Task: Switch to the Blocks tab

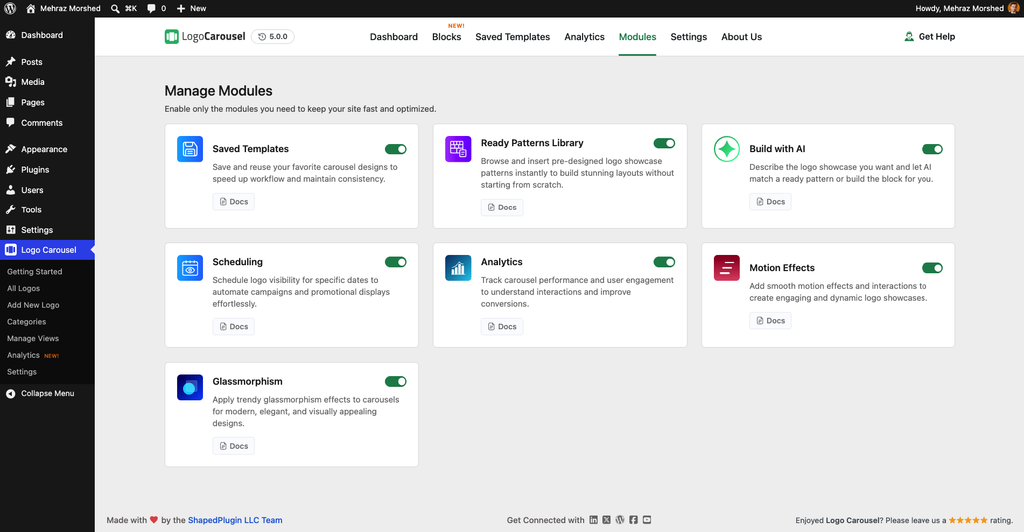Action: coord(447,37)
